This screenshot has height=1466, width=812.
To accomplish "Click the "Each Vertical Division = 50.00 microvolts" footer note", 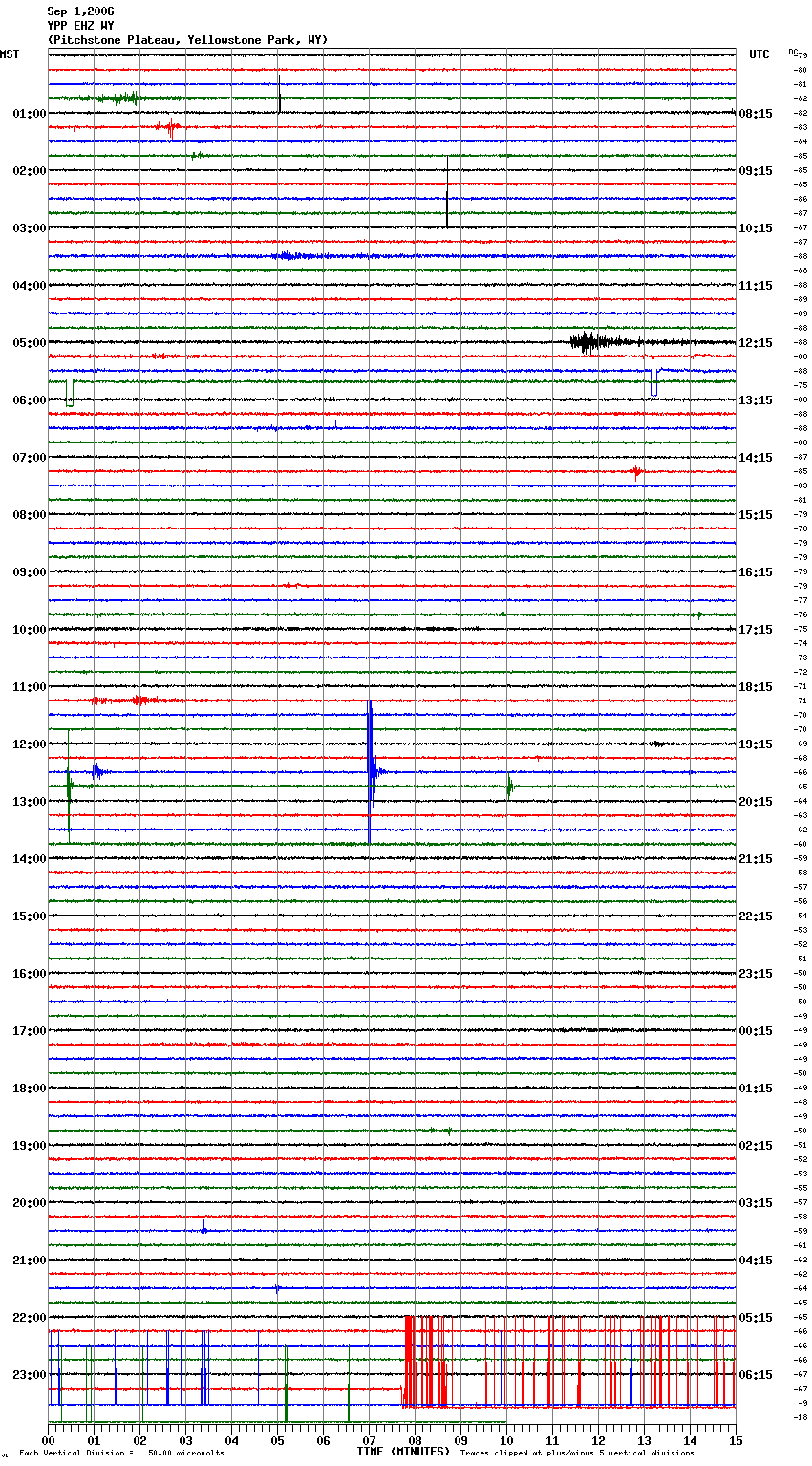I will 122,1453.
